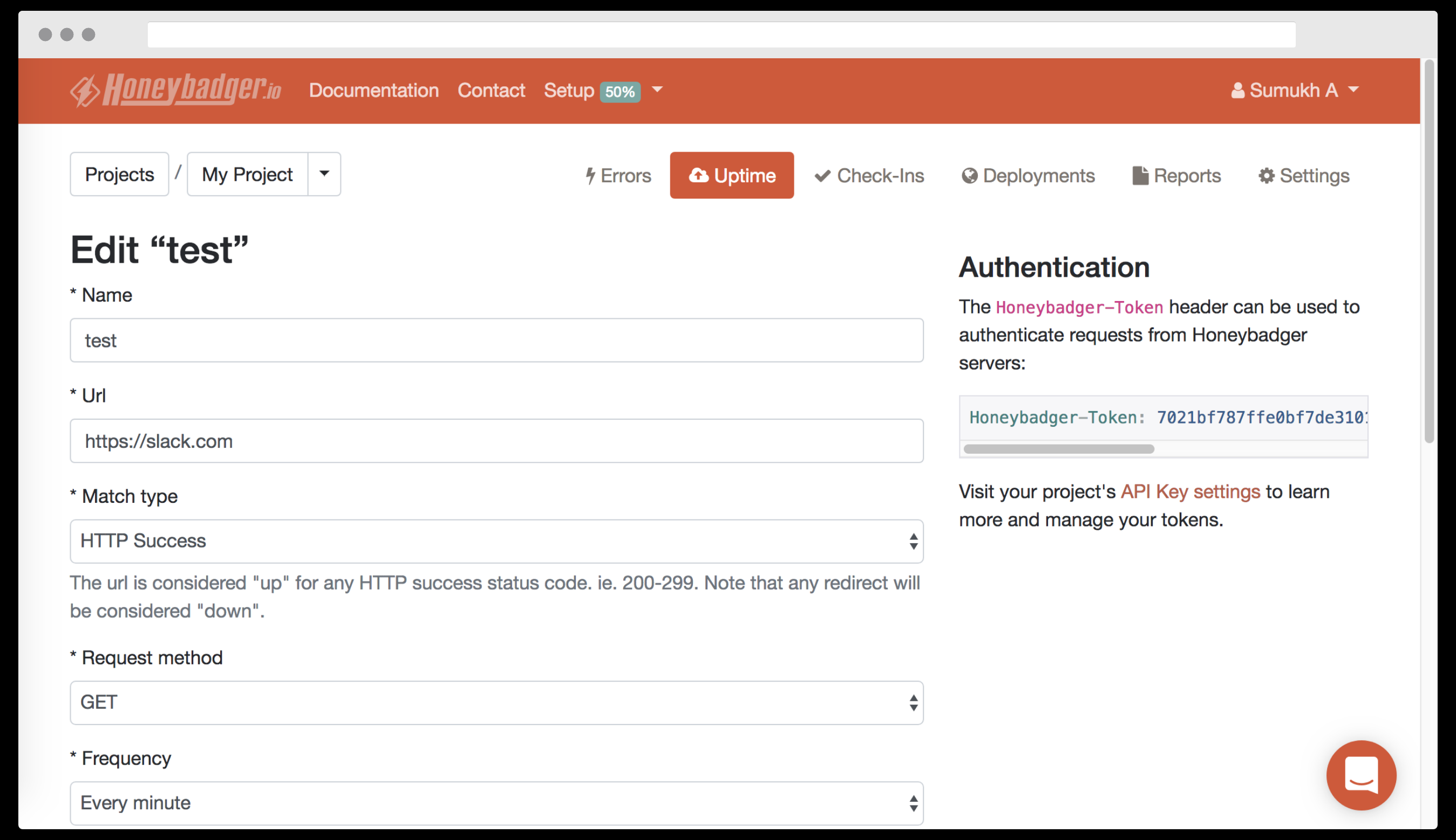Click the token box horizontal scrollbar
1456x840 pixels.
[1058, 449]
